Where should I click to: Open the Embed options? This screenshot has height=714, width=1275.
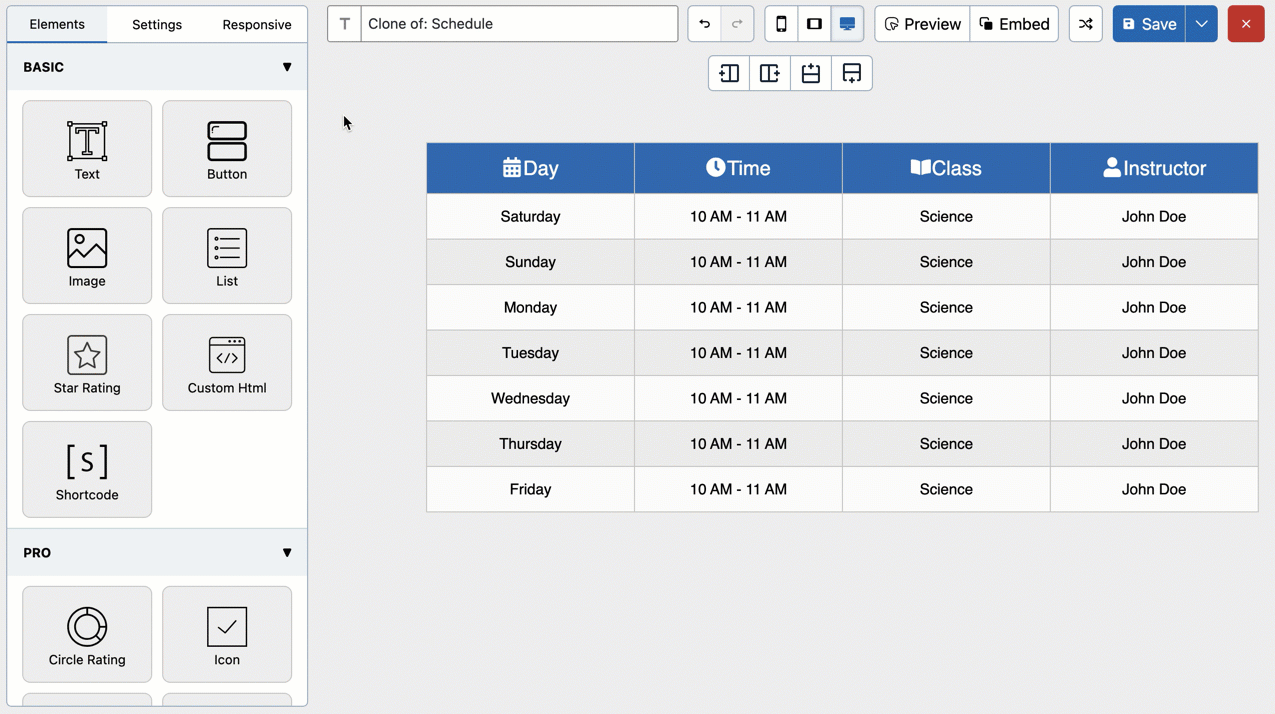[1014, 24]
